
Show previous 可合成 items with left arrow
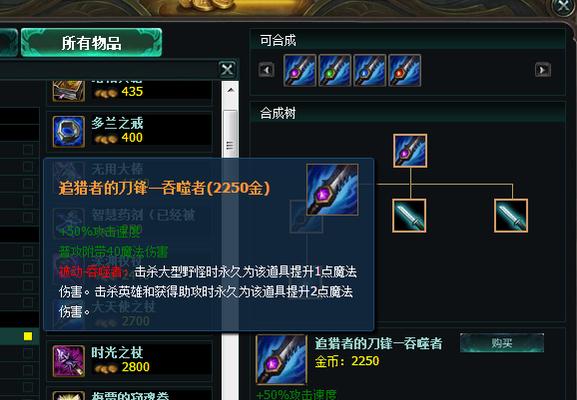click(x=266, y=70)
